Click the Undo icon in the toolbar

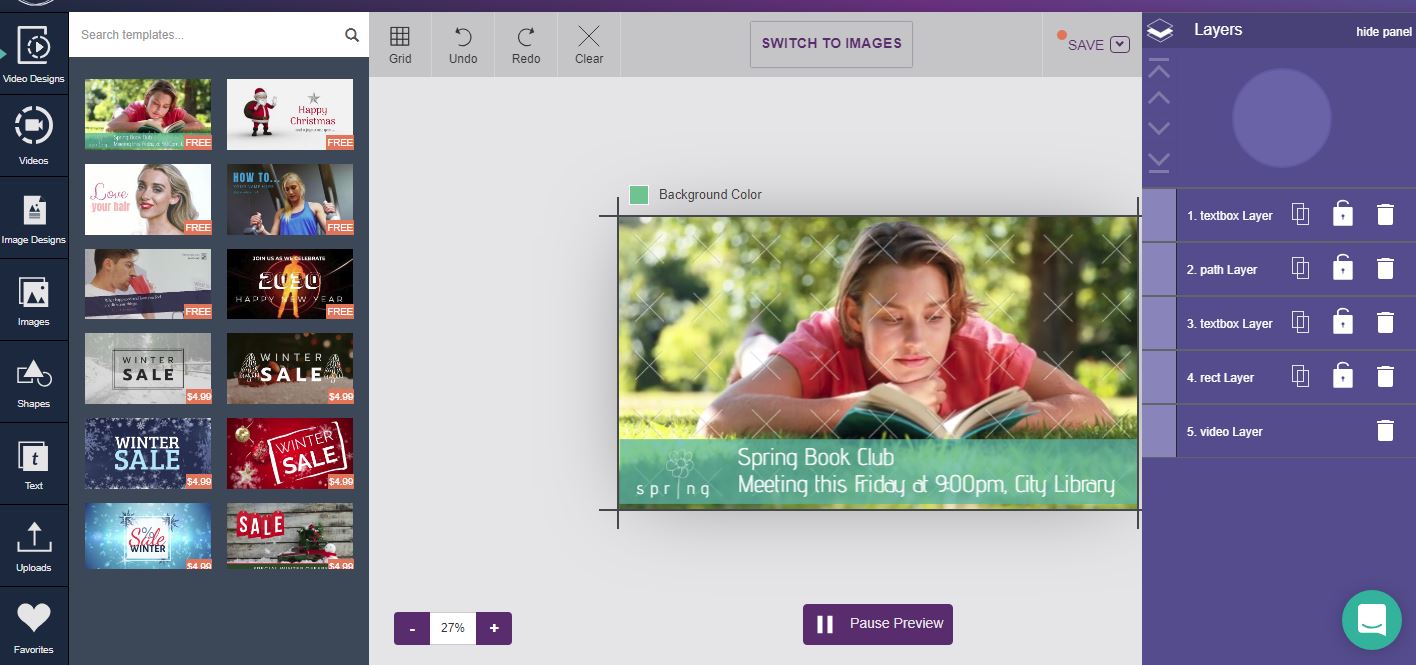(x=462, y=42)
